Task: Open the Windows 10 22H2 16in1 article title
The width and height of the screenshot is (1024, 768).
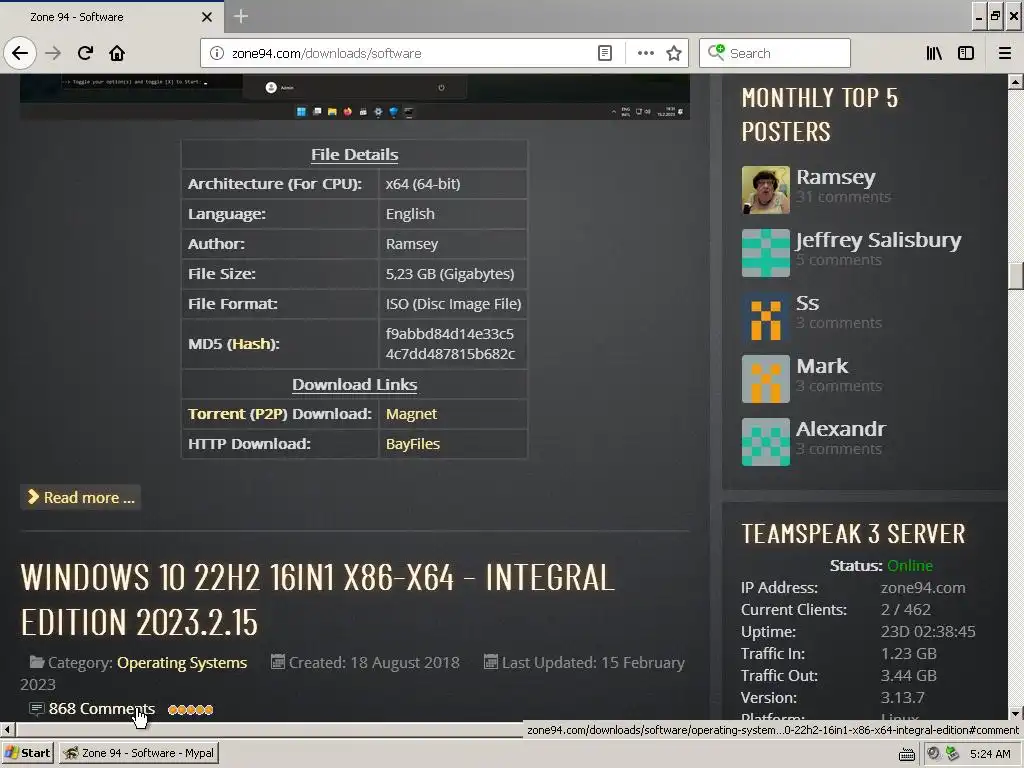Action: [317, 600]
